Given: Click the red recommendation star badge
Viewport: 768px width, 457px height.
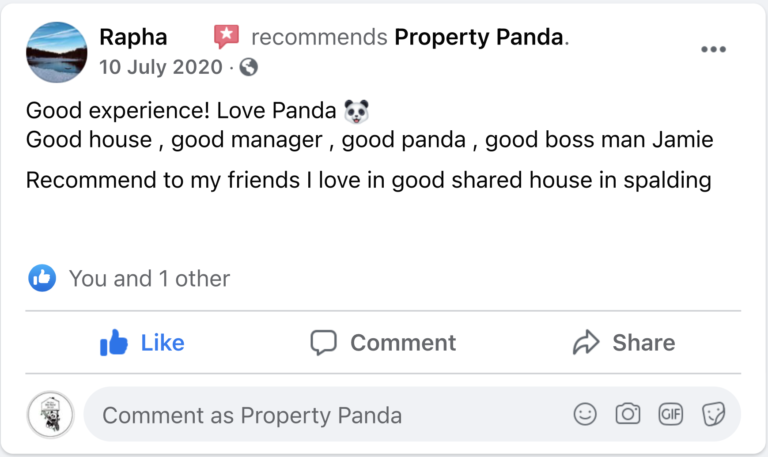Looking at the screenshot, I should tap(226, 38).
